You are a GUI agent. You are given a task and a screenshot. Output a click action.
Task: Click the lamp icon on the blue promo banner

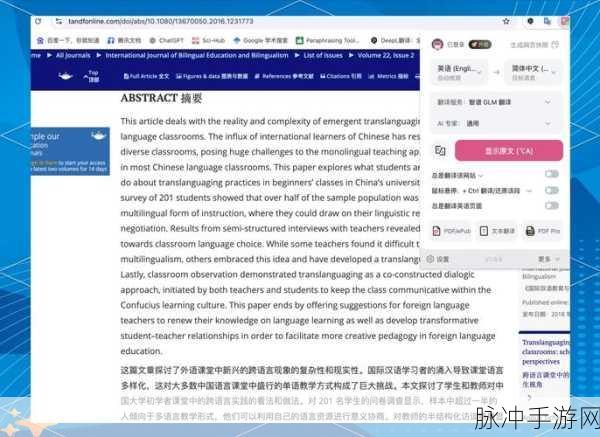98,136
